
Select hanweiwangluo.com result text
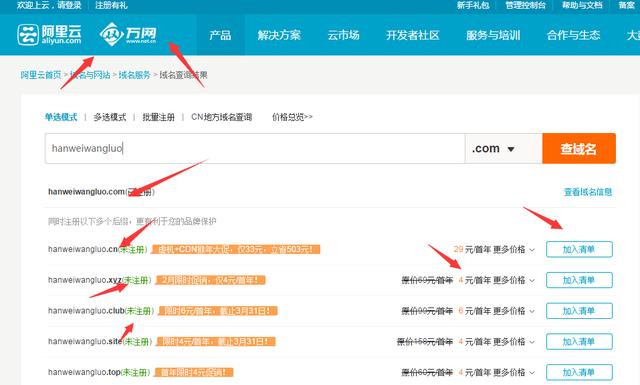click(101, 191)
